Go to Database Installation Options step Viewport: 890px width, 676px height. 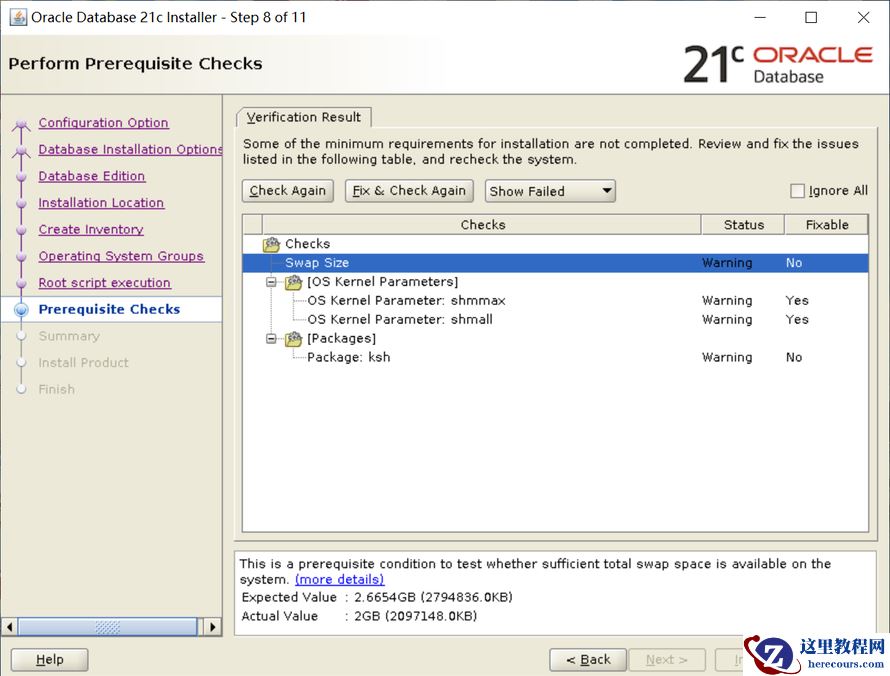tap(130, 149)
